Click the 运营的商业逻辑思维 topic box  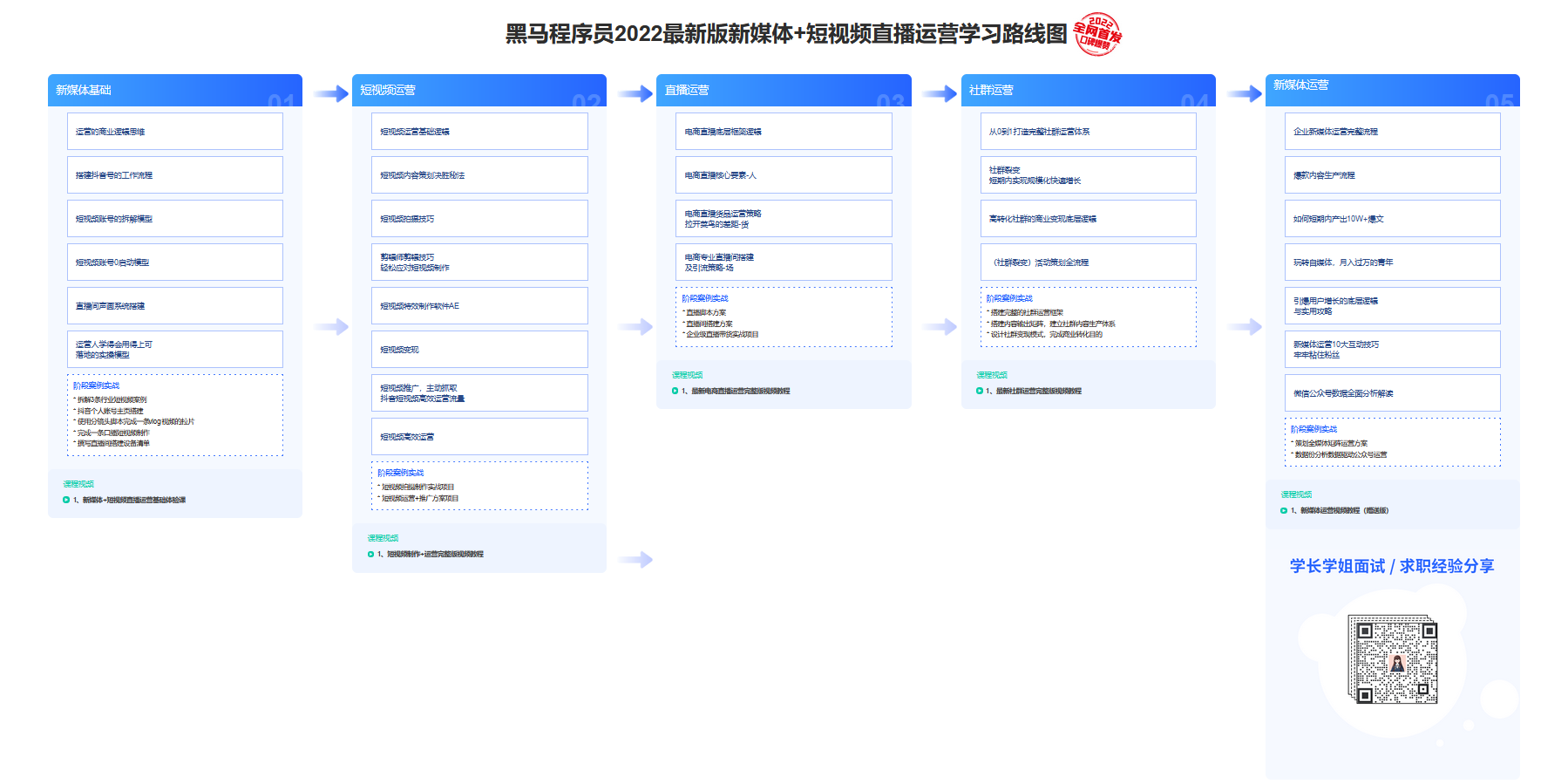point(175,132)
